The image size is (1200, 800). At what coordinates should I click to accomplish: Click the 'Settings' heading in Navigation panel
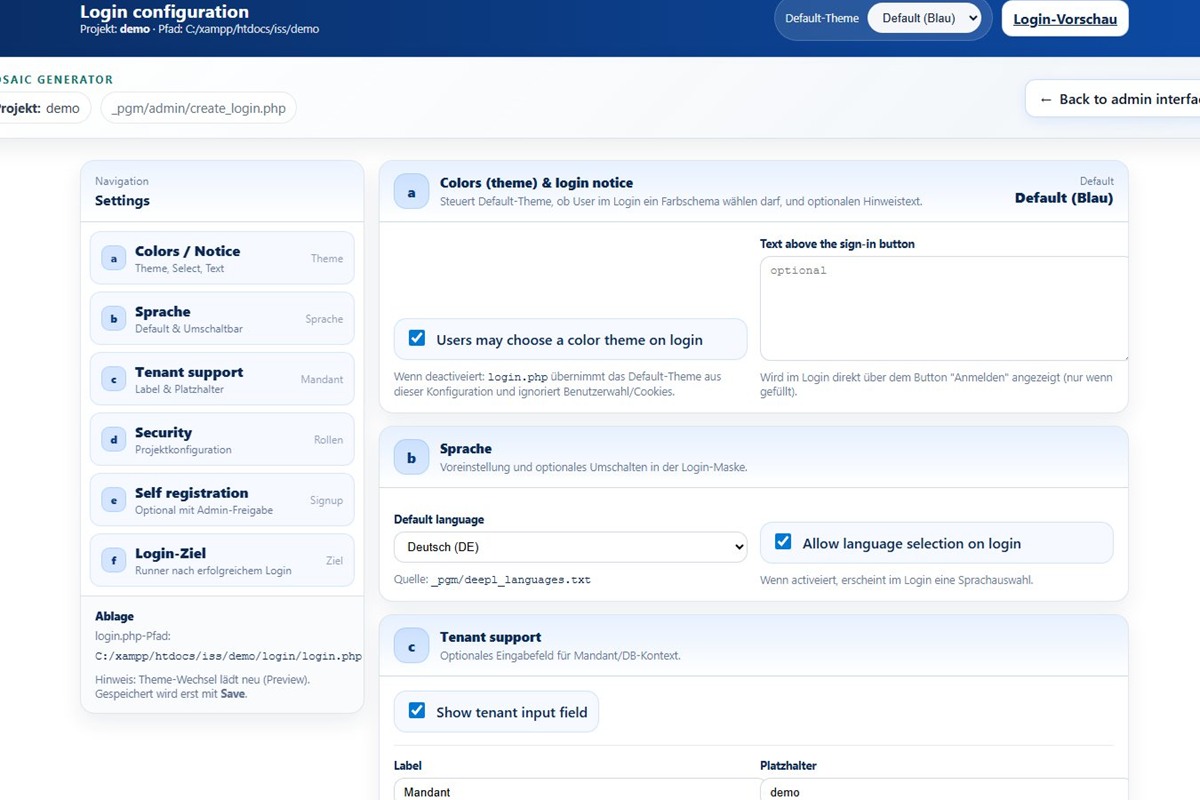pos(122,200)
